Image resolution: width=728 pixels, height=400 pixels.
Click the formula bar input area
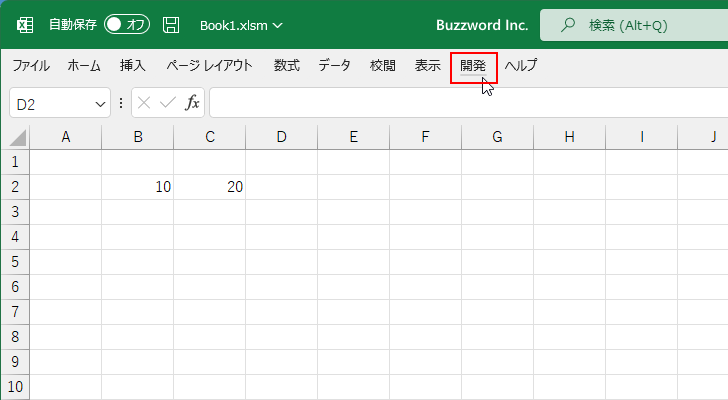pyautogui.click(x=468, y=103)
